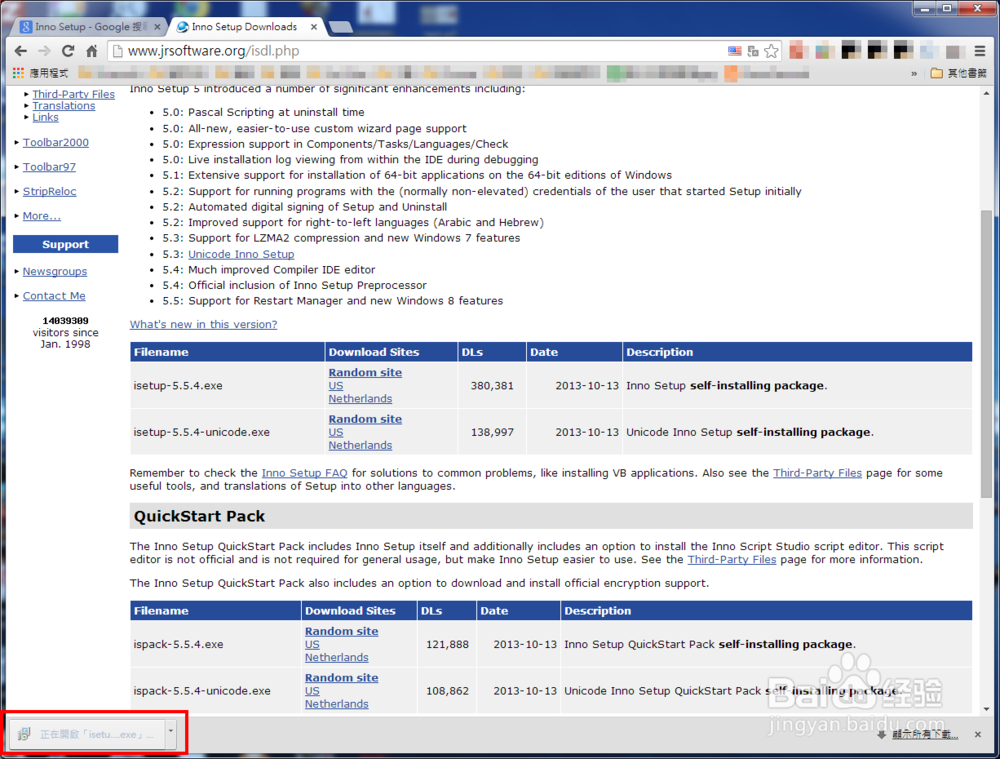Open the browser home page

pyautogui.click(x=91, y=51)
